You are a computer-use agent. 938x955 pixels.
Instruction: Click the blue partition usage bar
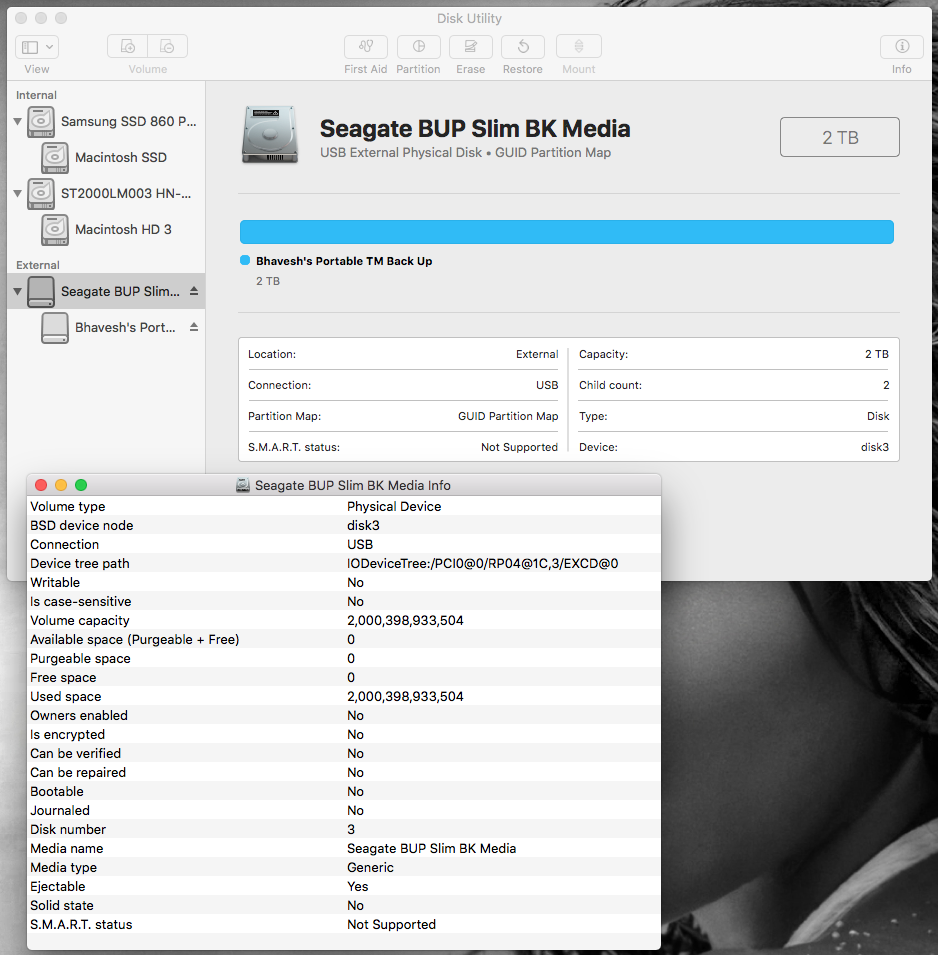pyautogui.click(x=566, y=232)
